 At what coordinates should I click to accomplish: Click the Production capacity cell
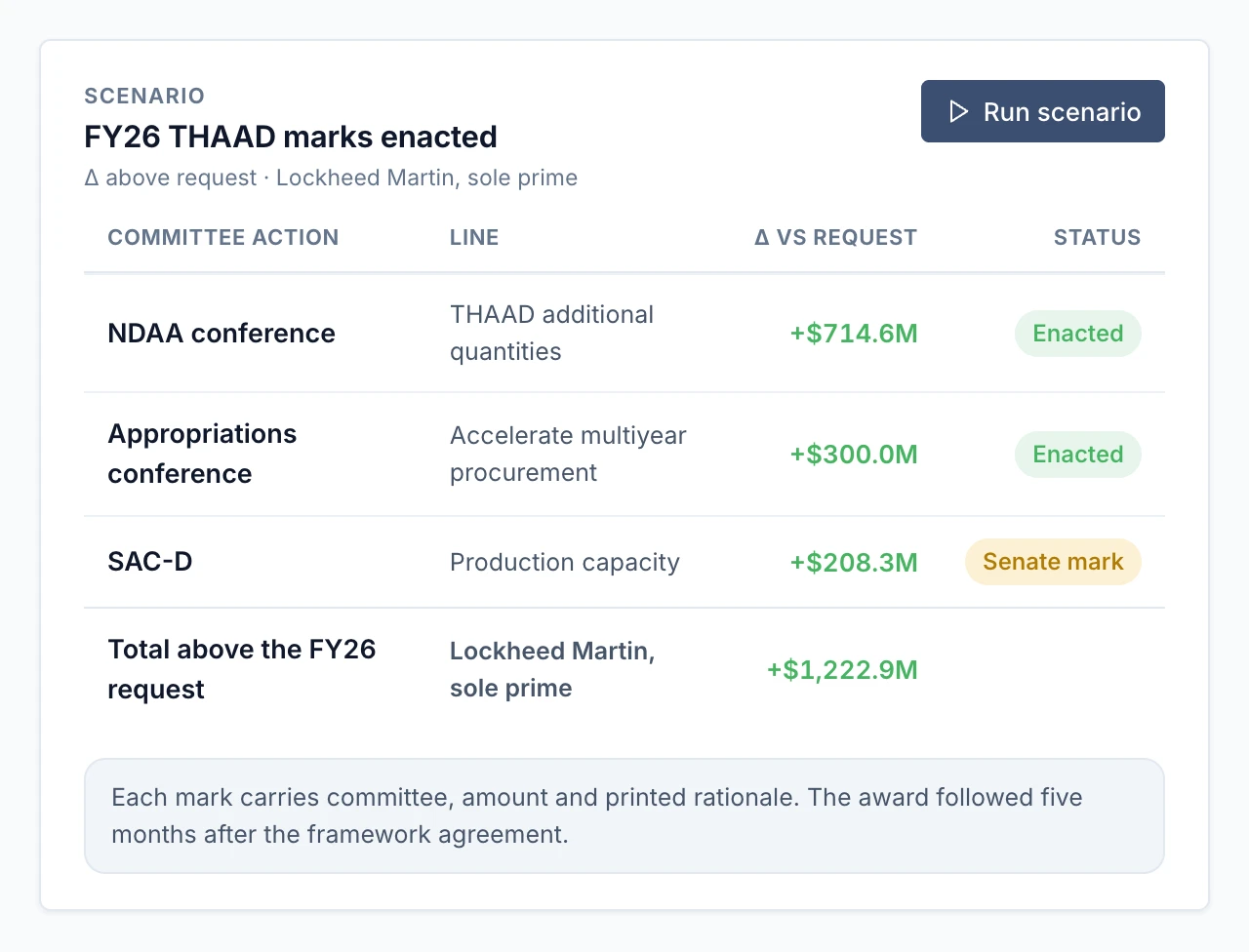(x=565, y=563)
